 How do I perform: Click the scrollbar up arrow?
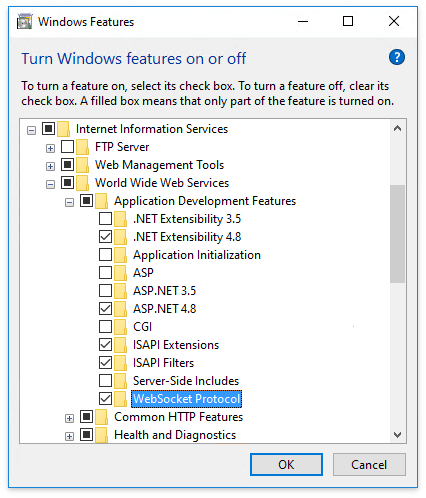[x=397, y=128]
